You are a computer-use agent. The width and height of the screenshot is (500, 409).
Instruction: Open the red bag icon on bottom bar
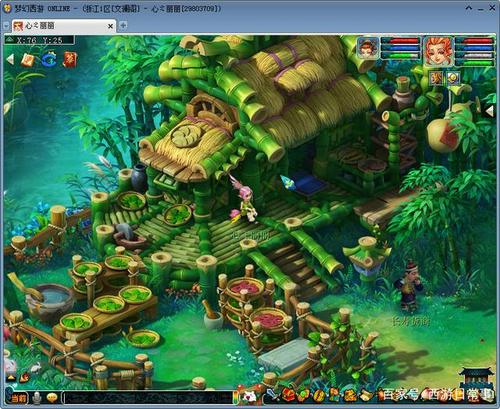point(289,395)
